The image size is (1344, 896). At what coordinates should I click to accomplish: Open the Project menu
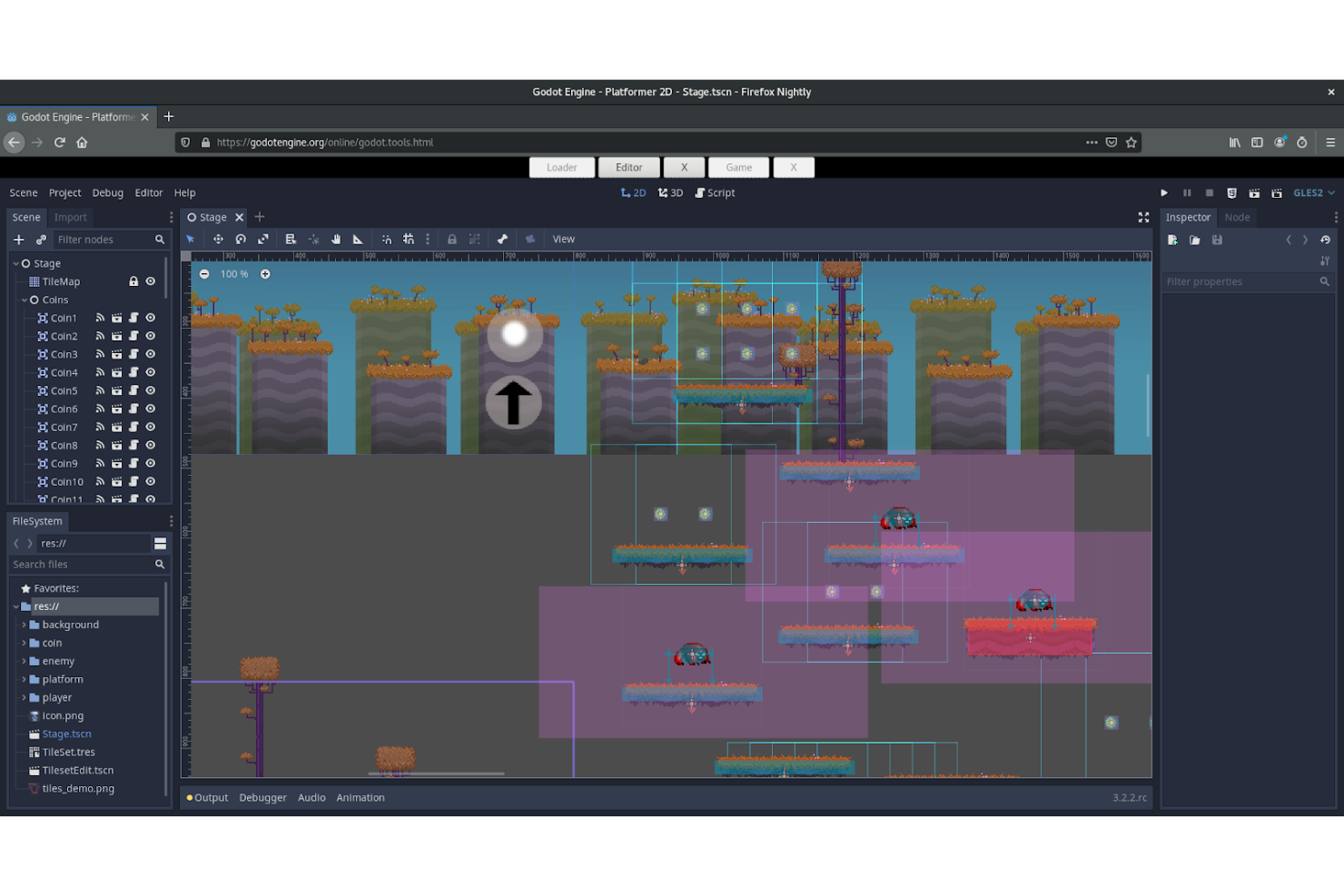tap(64, 192)
